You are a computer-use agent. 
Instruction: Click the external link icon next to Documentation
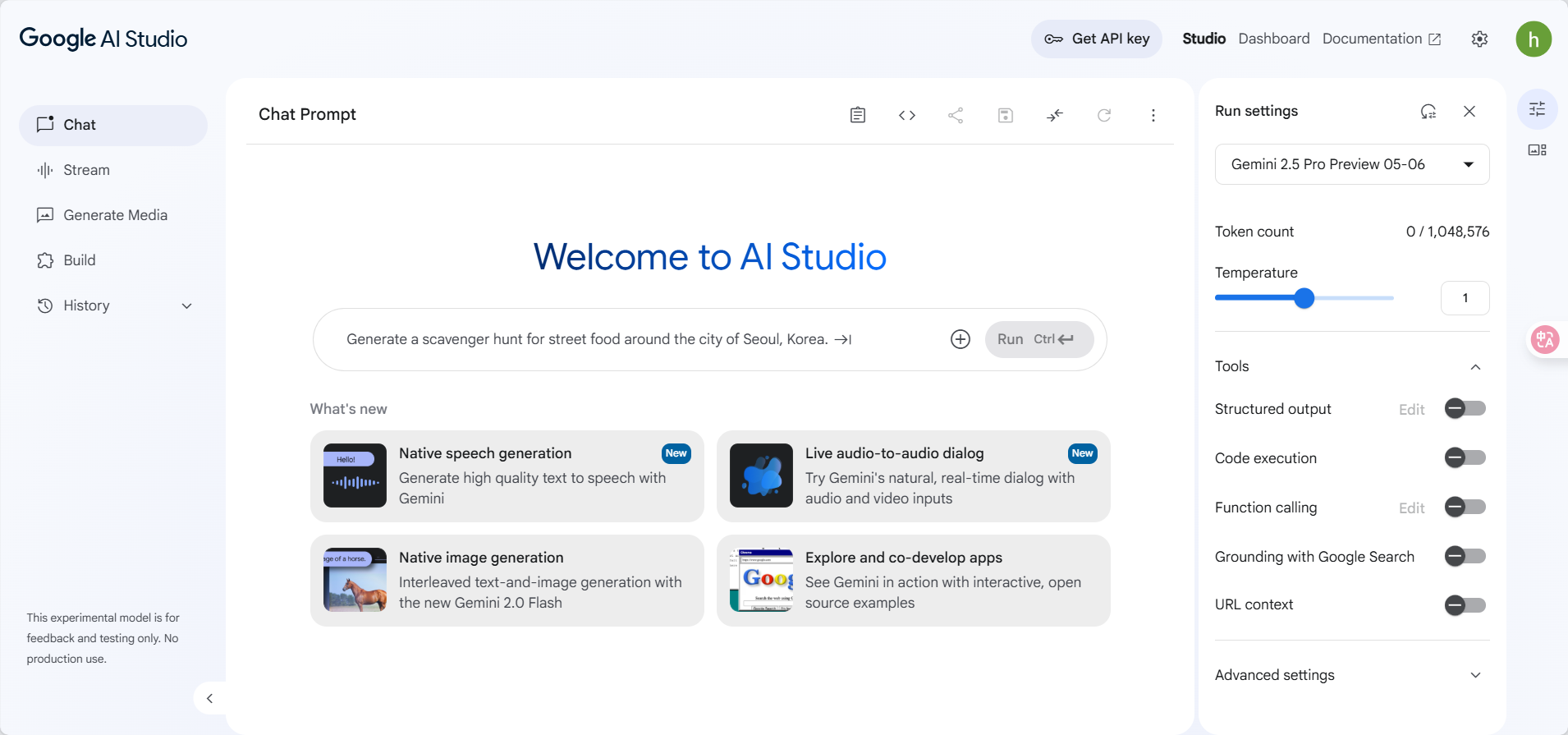(1435, 39)
